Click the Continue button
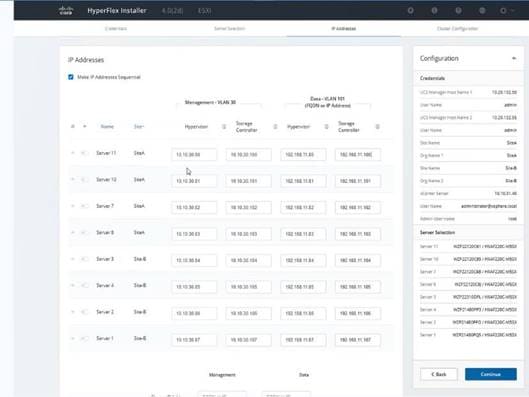Screen dimensions: 529x397 (x=491, y=374)
